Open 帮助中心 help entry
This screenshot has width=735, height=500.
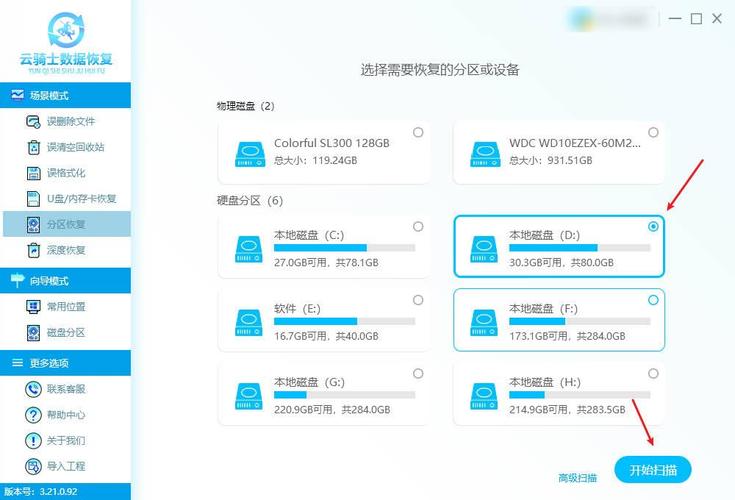pyautogui.click(x=67, y=415)
